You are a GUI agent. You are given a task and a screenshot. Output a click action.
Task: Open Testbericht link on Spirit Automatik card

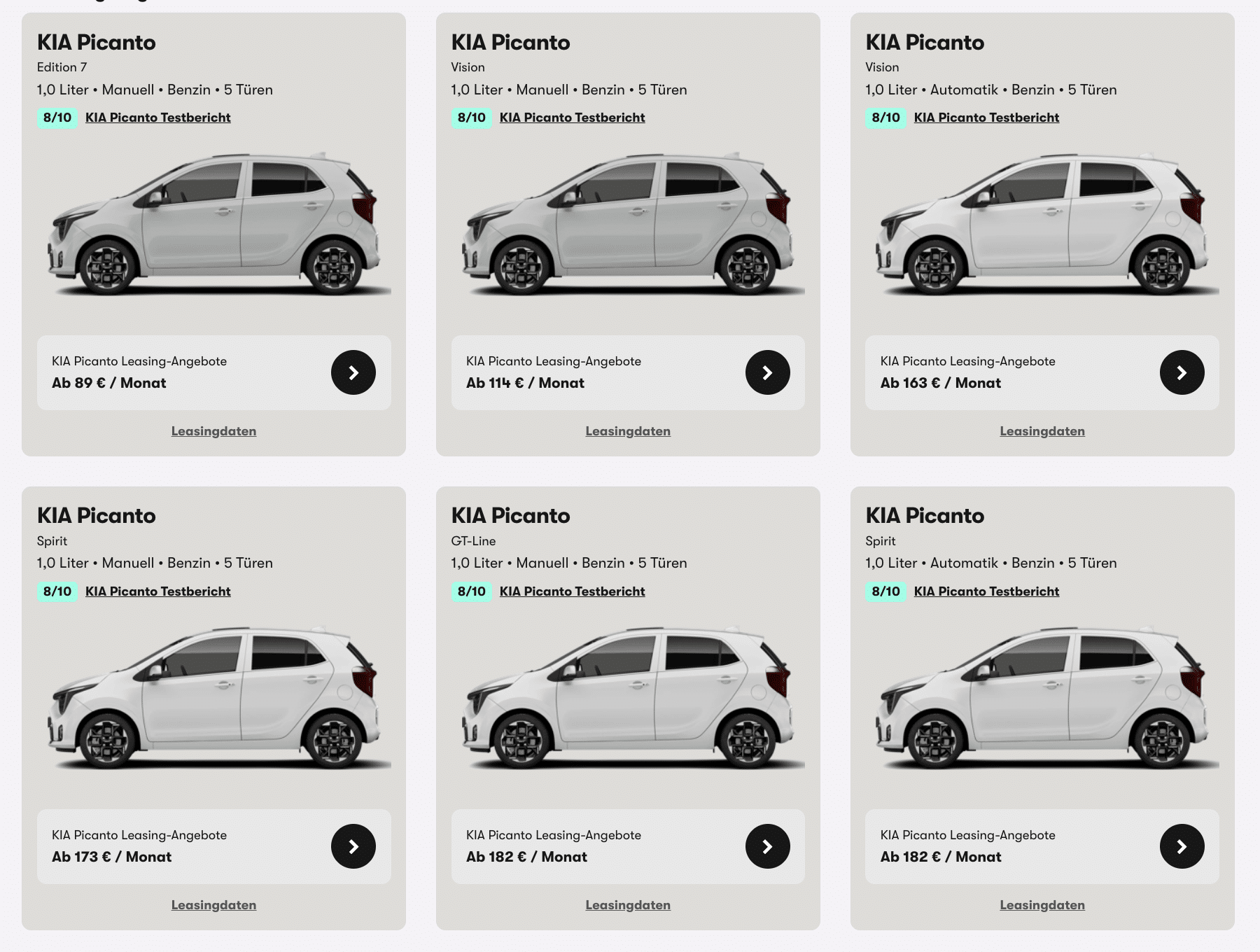(x=987, y=591)
